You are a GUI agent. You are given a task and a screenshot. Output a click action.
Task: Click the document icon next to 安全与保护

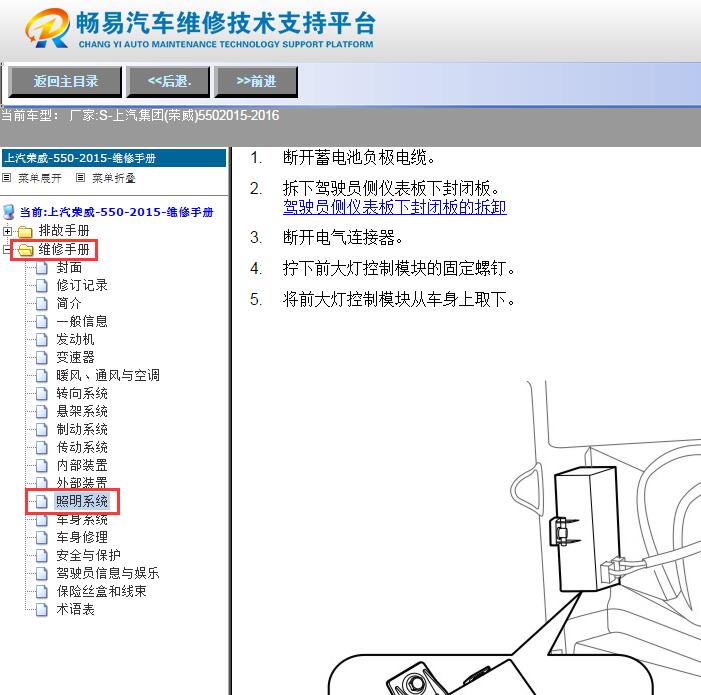pos(42,556)
